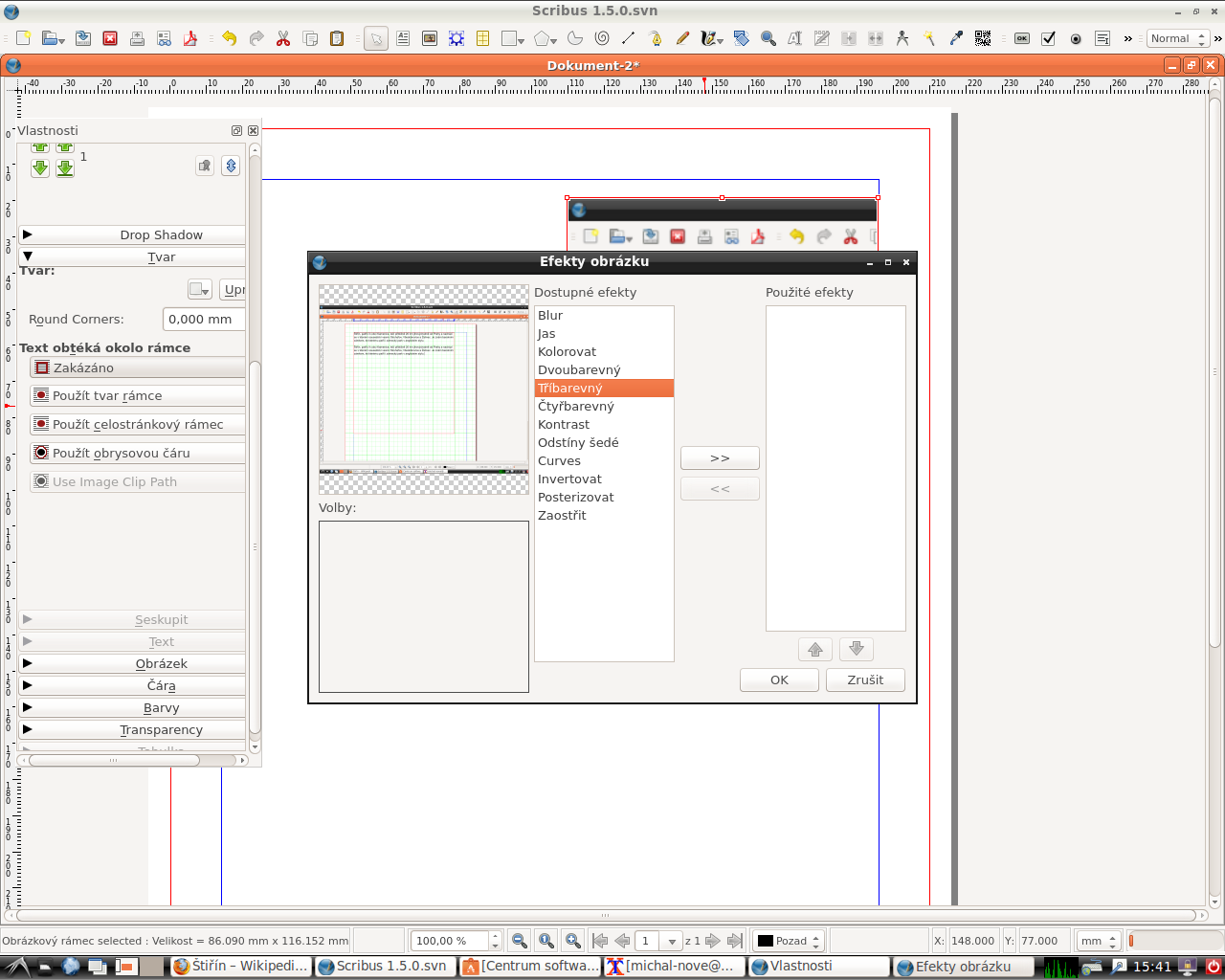Open the Story Editor
The image size is (1225, 980).
point(821,38)
